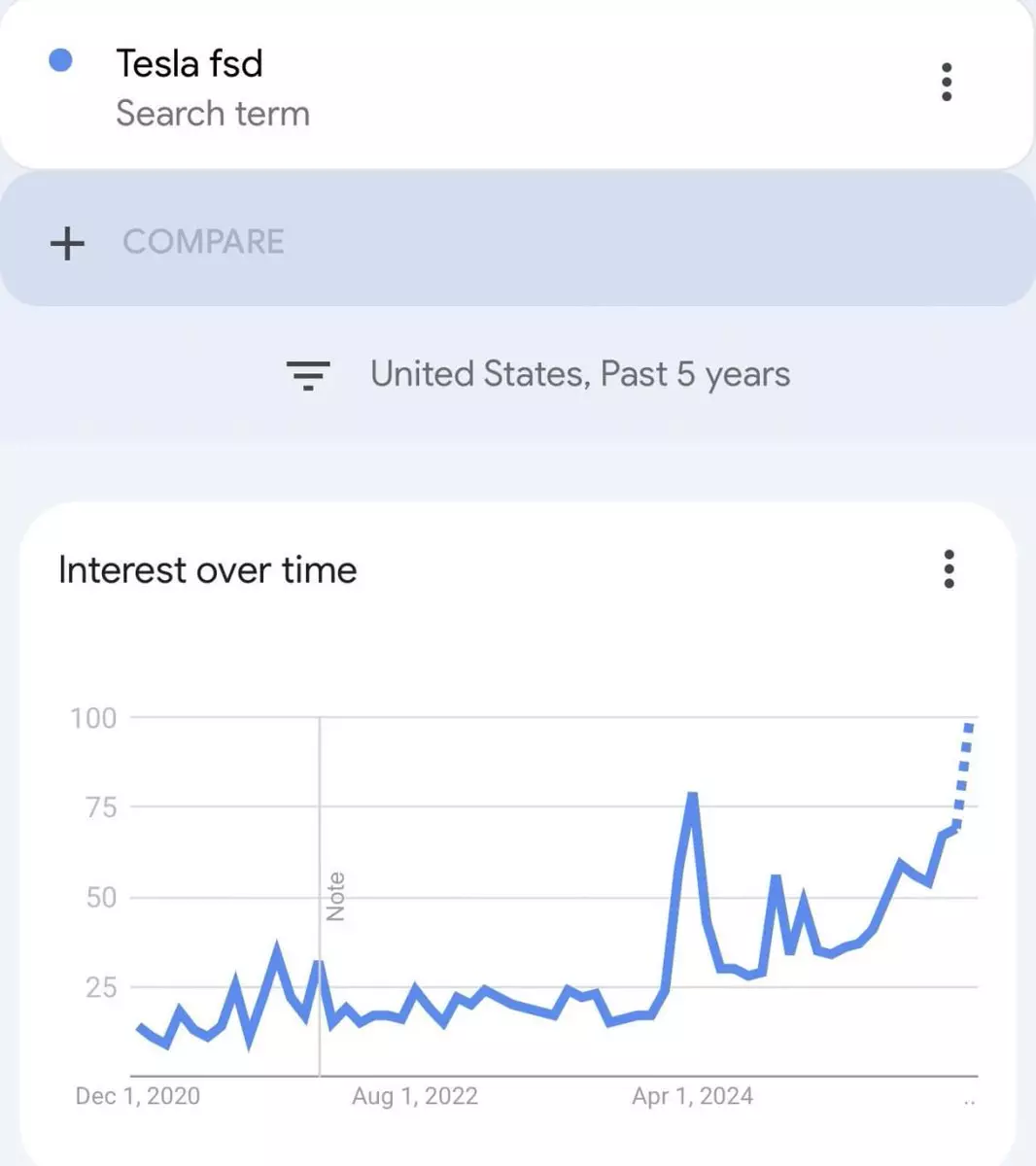Open the United States, Past 5 years filter

[580, 374]
